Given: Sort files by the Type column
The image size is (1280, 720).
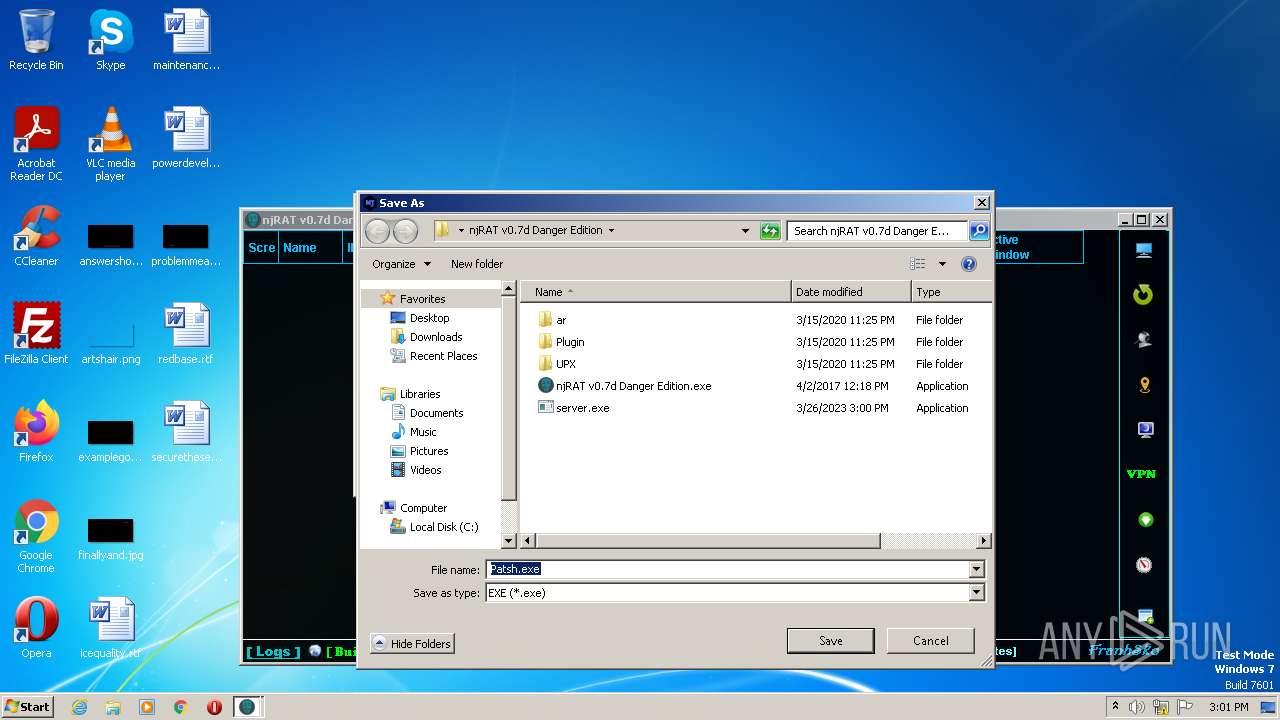Looking at the screenshot, I should click(x=951, y=292).
